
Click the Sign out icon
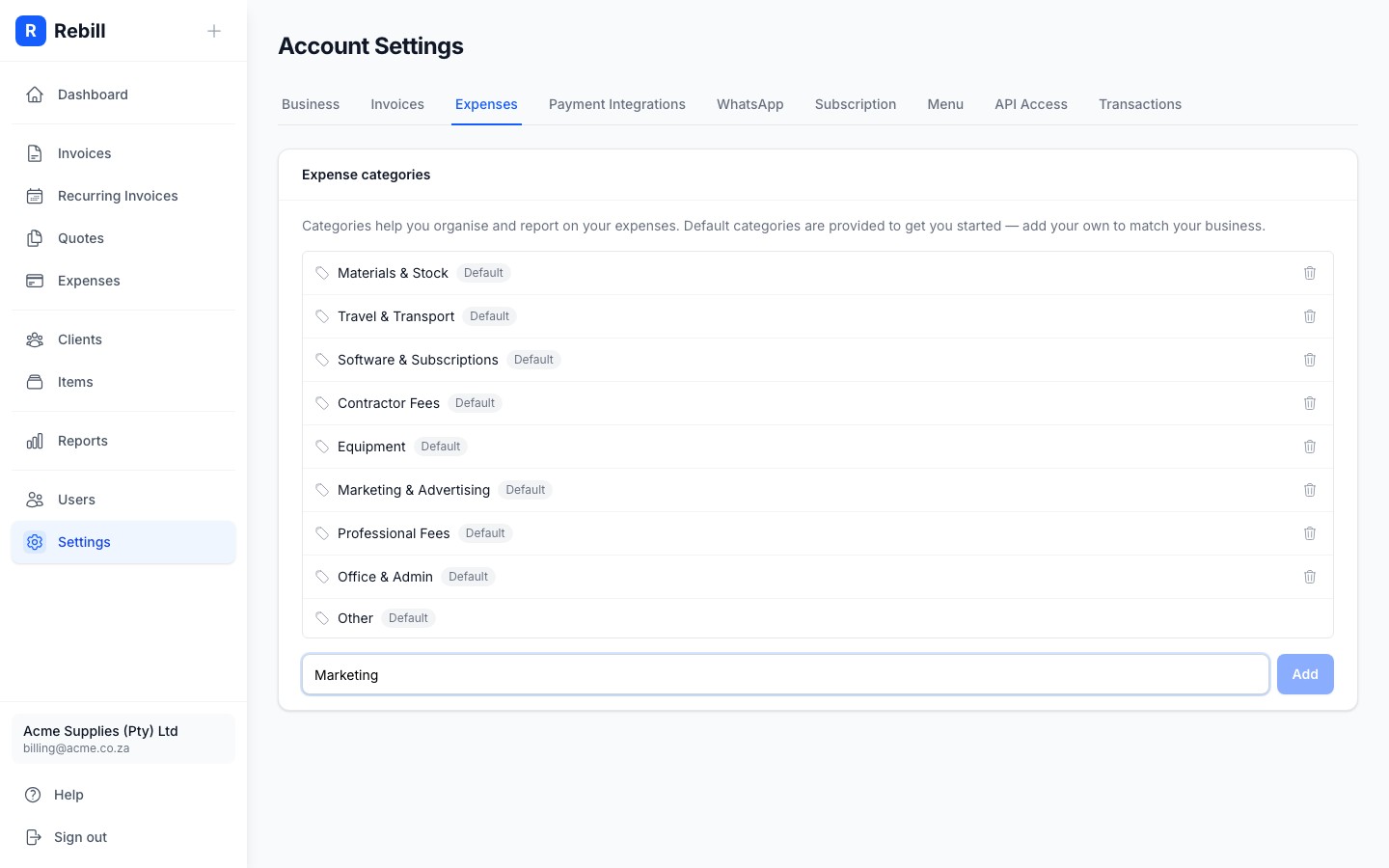35,837
